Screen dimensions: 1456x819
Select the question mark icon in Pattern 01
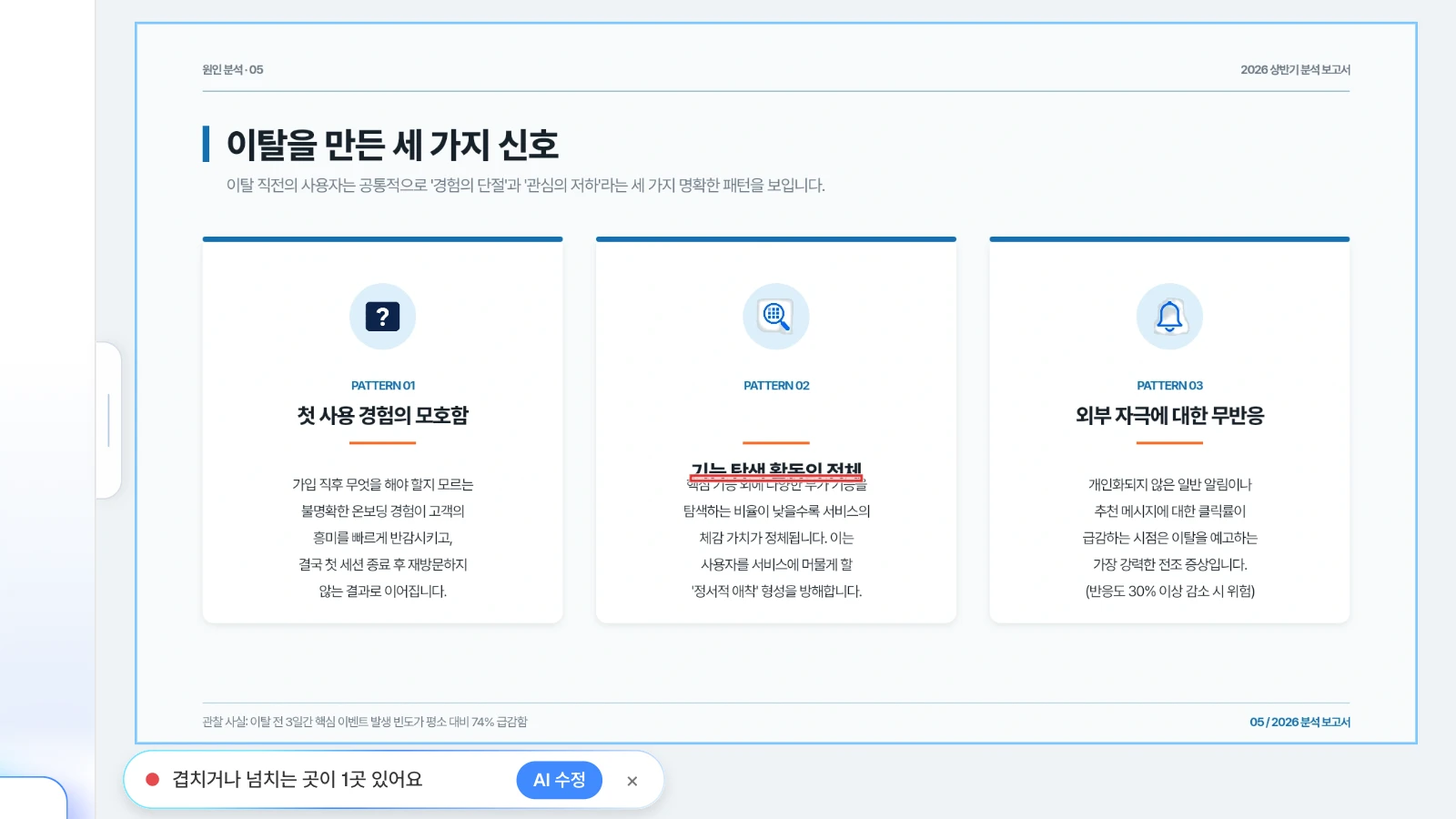point(382,317)
